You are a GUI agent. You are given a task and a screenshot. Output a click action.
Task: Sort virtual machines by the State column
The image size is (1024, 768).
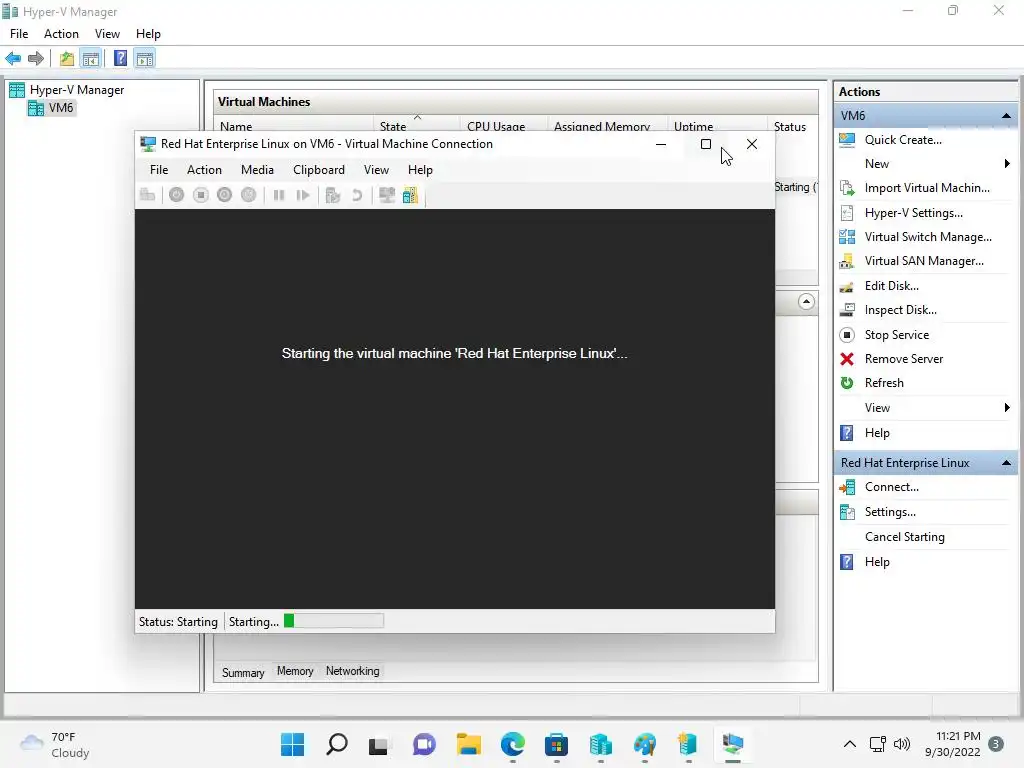(416, 126)
